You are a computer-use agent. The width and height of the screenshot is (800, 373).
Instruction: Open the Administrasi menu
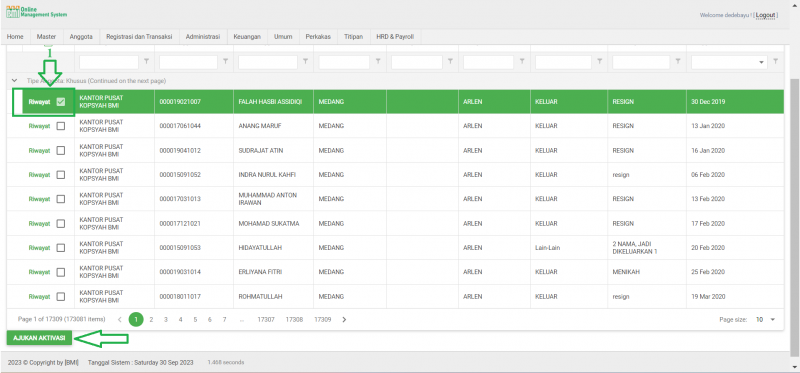203,37
